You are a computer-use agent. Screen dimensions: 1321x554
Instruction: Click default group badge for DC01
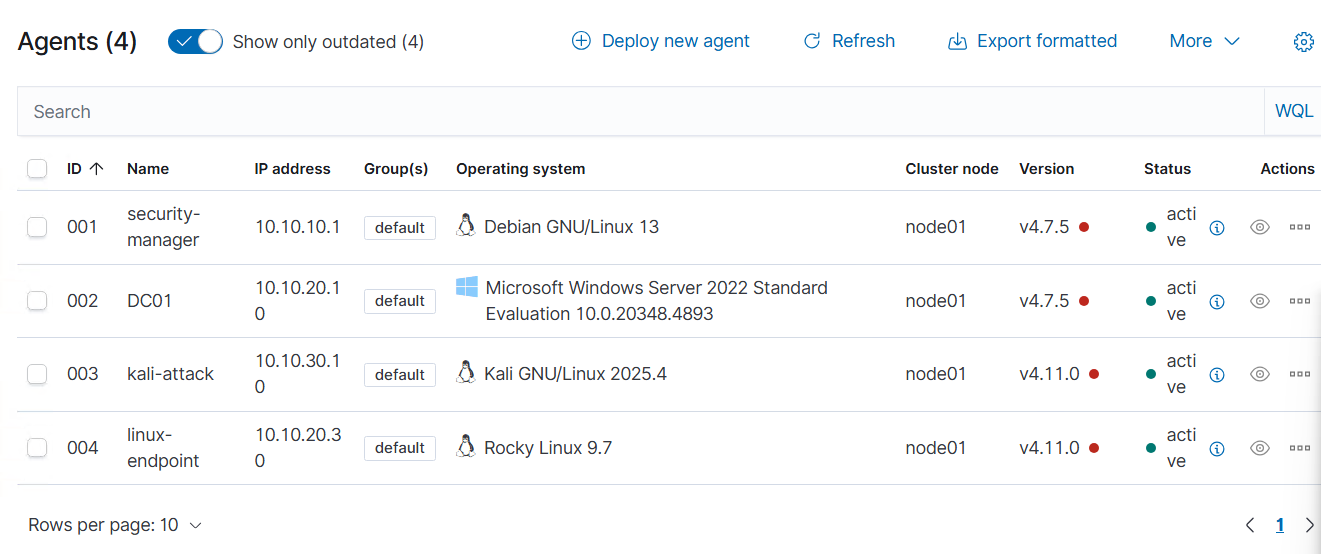[400, 301]
